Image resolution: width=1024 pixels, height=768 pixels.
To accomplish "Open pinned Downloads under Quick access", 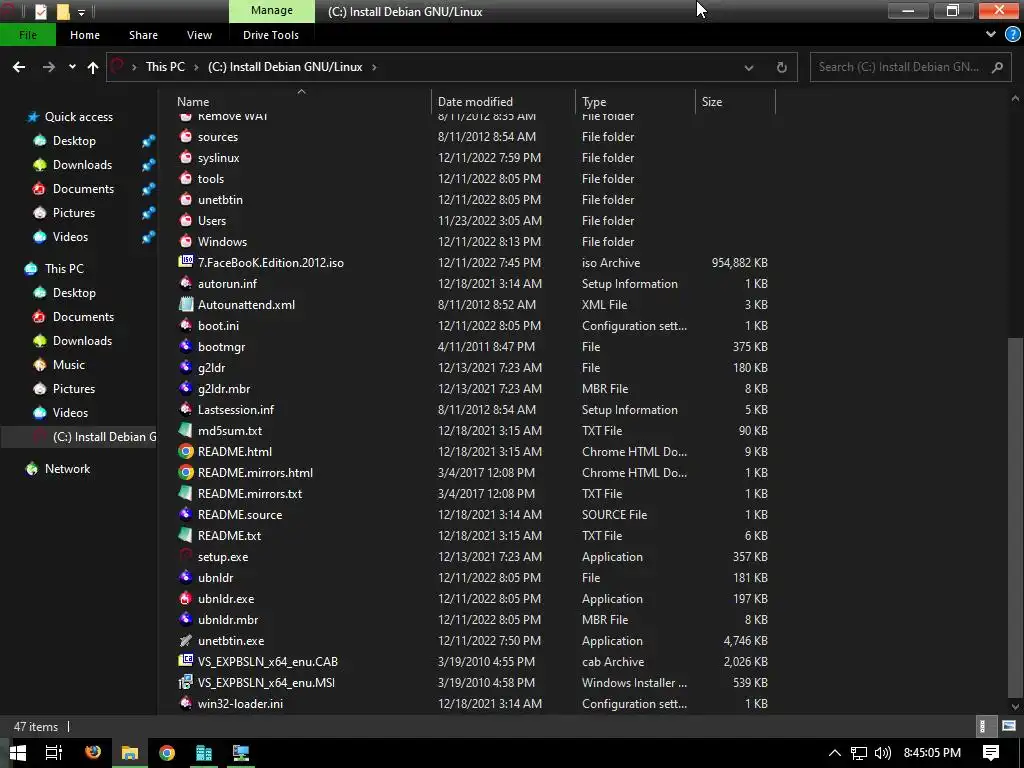I will click(82, 165).
